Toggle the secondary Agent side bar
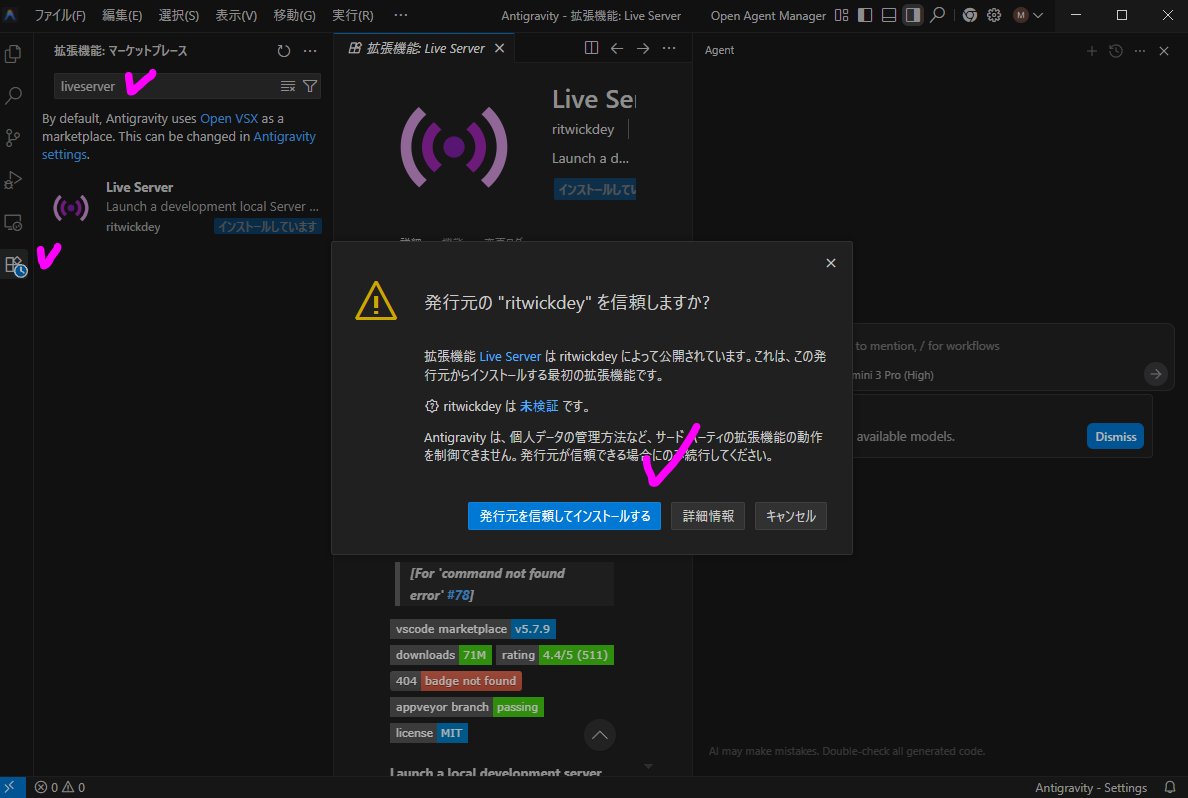Screen dimensions: 1188x798 [x=912, y=16]
